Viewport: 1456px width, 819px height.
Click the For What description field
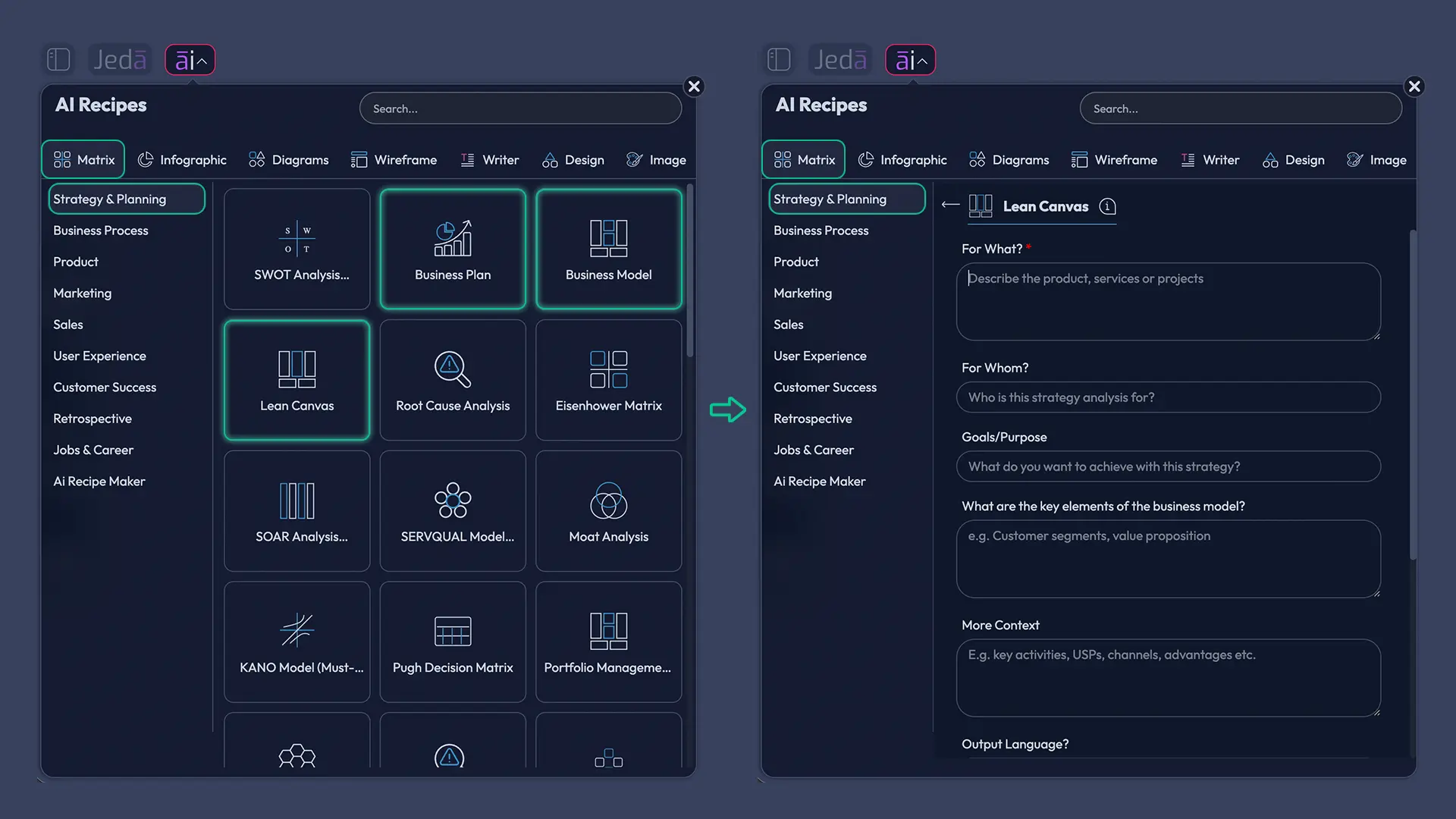click(1169, 302)
